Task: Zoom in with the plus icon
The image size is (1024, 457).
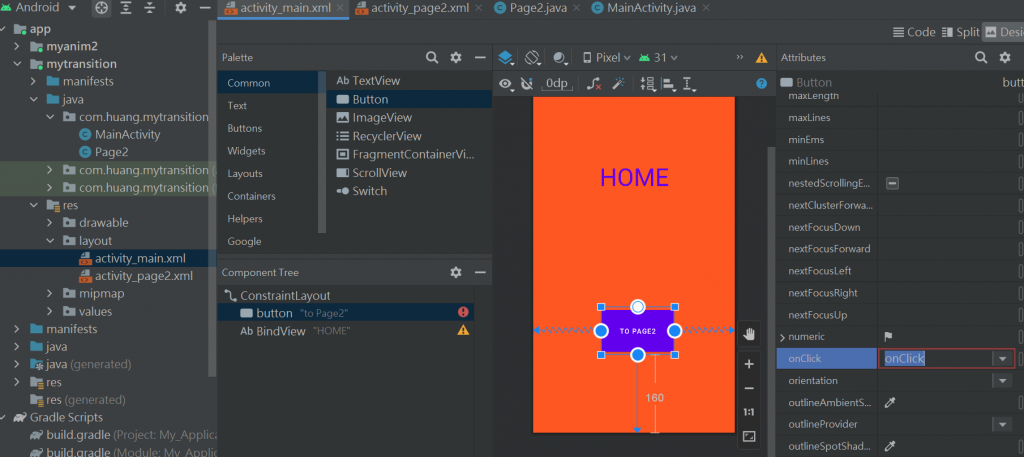Action: 749,364
